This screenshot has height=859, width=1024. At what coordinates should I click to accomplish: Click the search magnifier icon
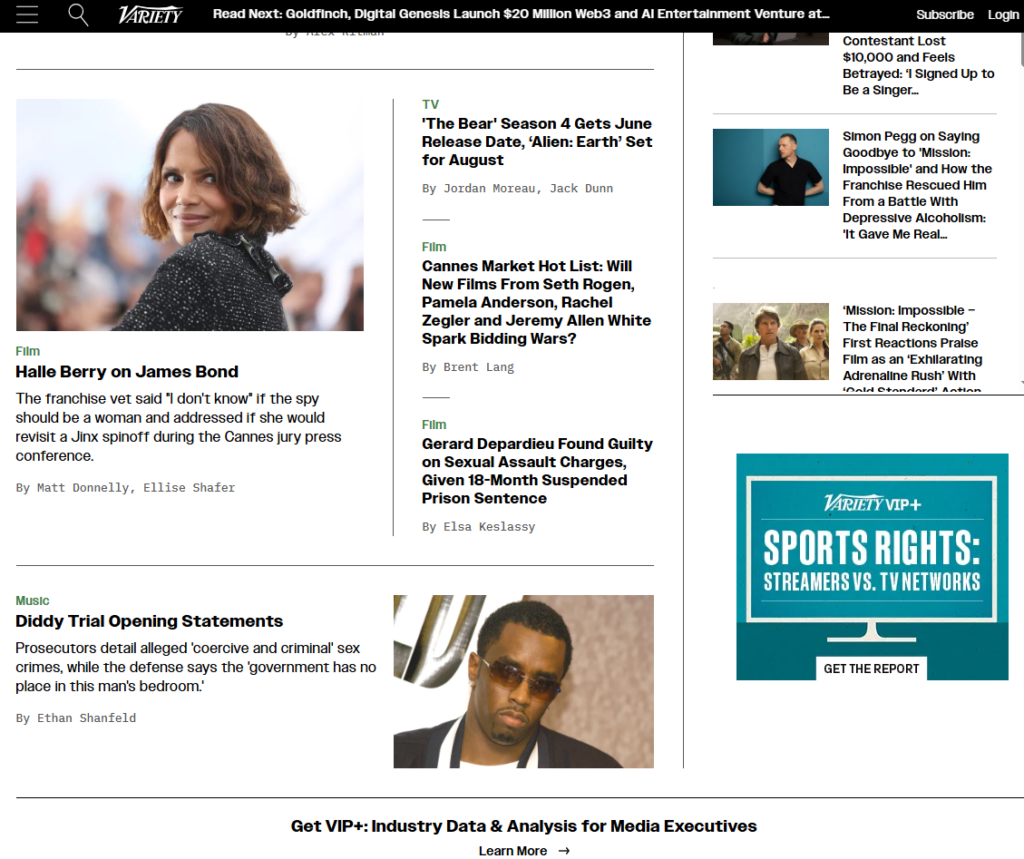click(78, 14)
